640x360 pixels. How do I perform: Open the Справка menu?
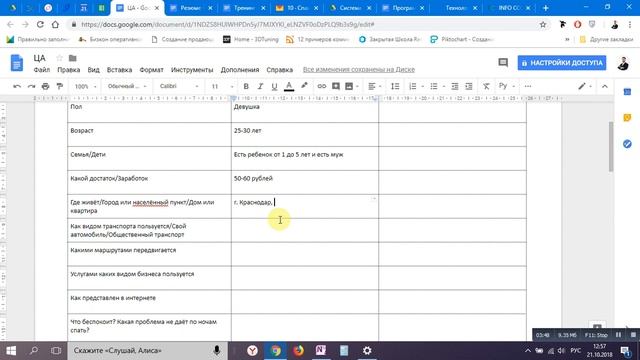[x=280, y=70]
